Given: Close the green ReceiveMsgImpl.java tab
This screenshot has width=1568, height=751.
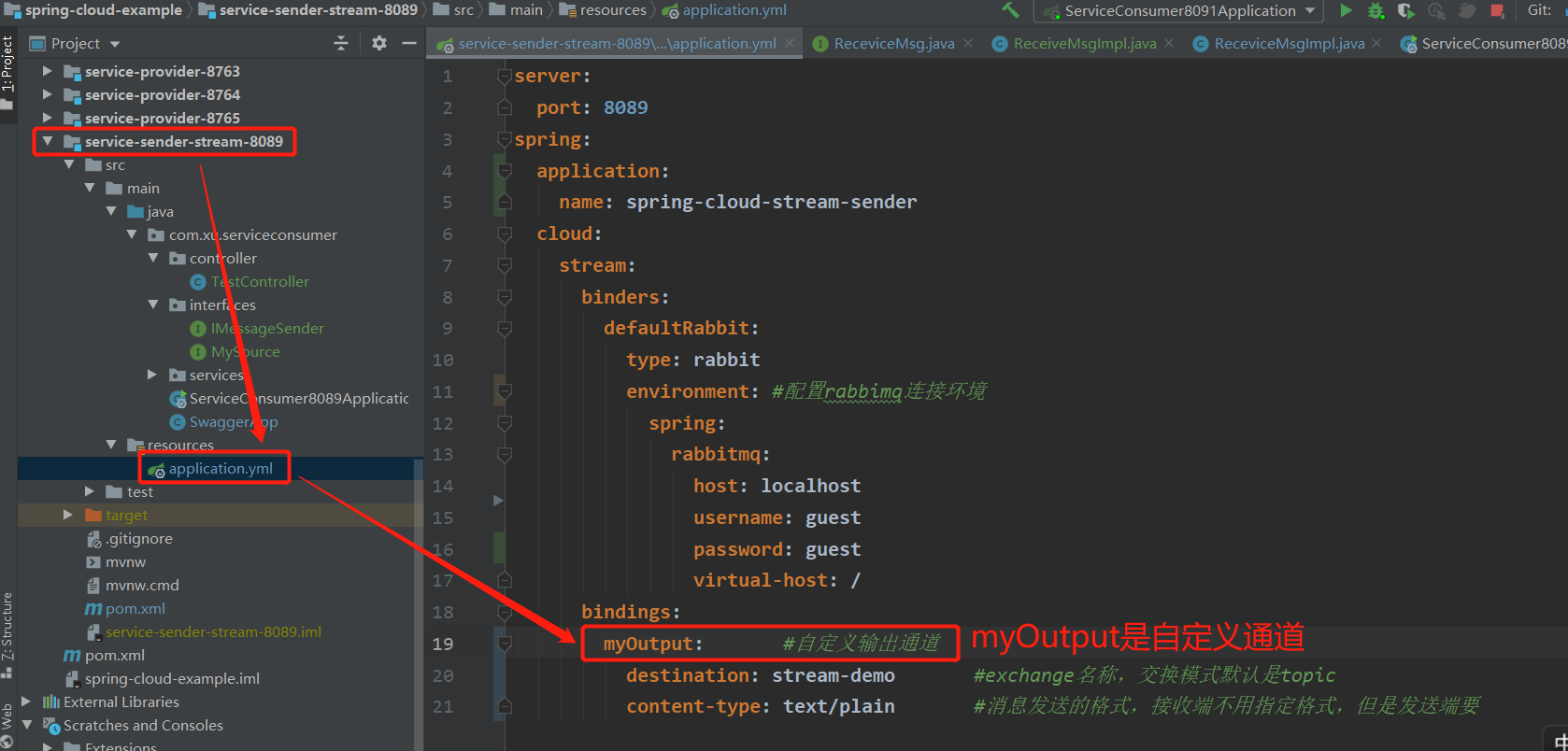Looking at the screenshot, I should pos(1169,43).
